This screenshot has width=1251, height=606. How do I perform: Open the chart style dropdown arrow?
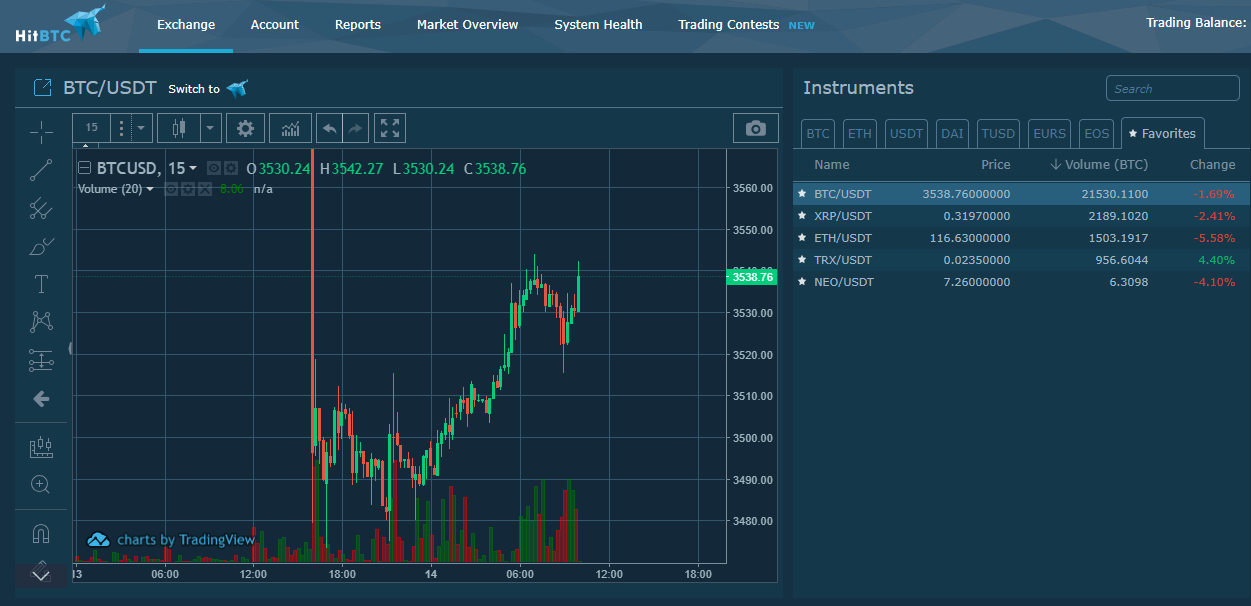[210, 128]
